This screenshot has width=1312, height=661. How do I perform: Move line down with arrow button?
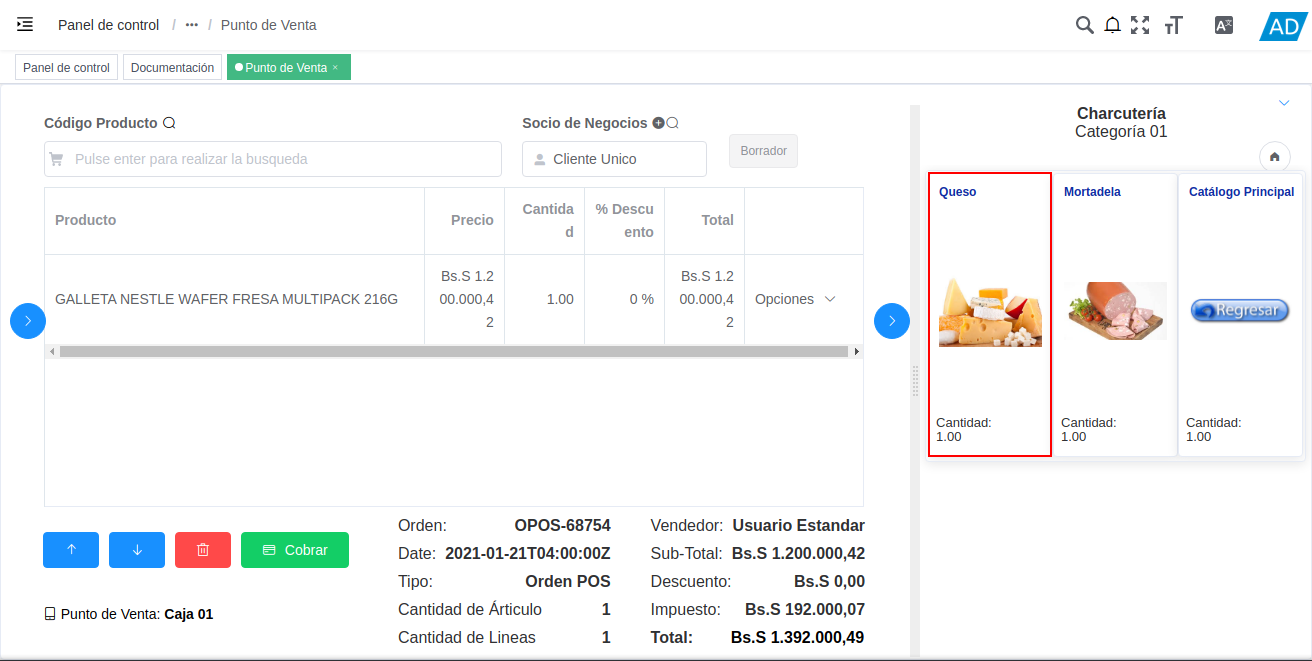click(x=137, y=550)
